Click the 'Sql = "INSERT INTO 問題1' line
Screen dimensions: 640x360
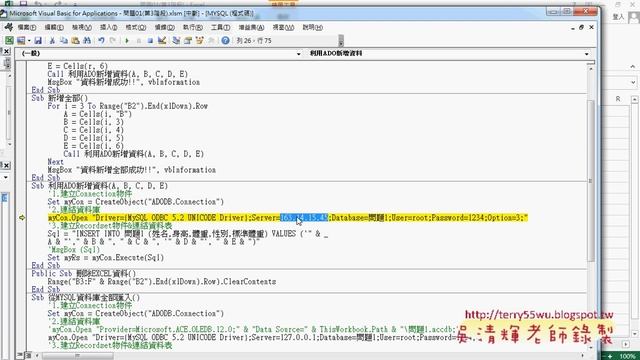(x=188, y=234)
